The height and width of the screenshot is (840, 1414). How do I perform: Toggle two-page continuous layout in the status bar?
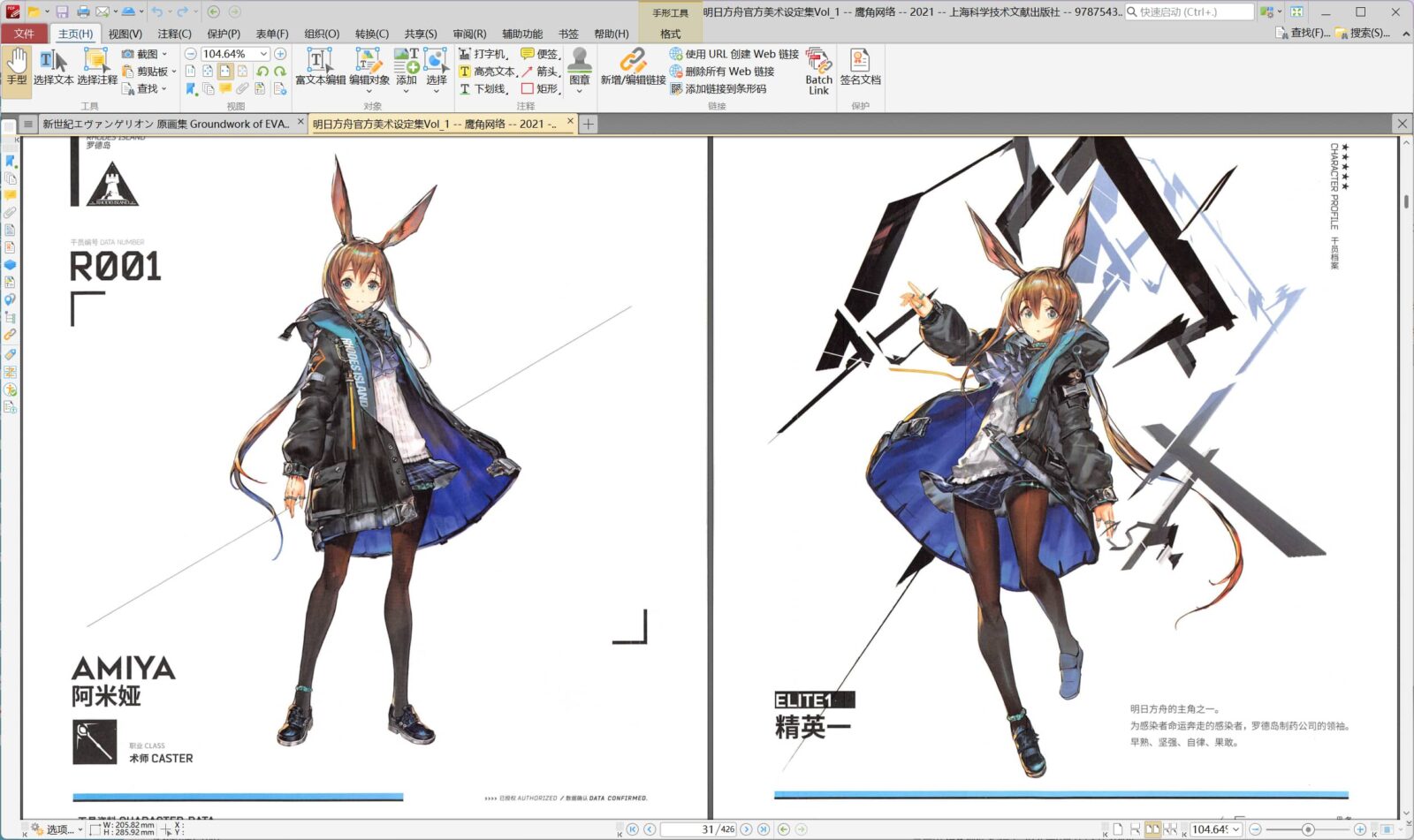pyautogui.click(x=1170, y=829)
